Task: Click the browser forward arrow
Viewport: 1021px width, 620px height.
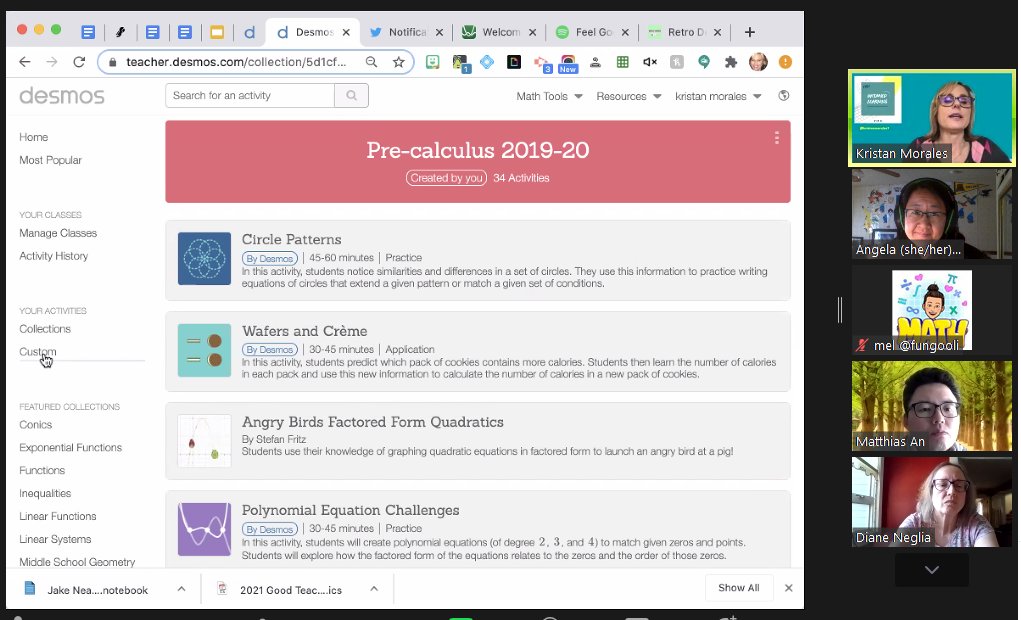Action: click(x=51, y=62)
